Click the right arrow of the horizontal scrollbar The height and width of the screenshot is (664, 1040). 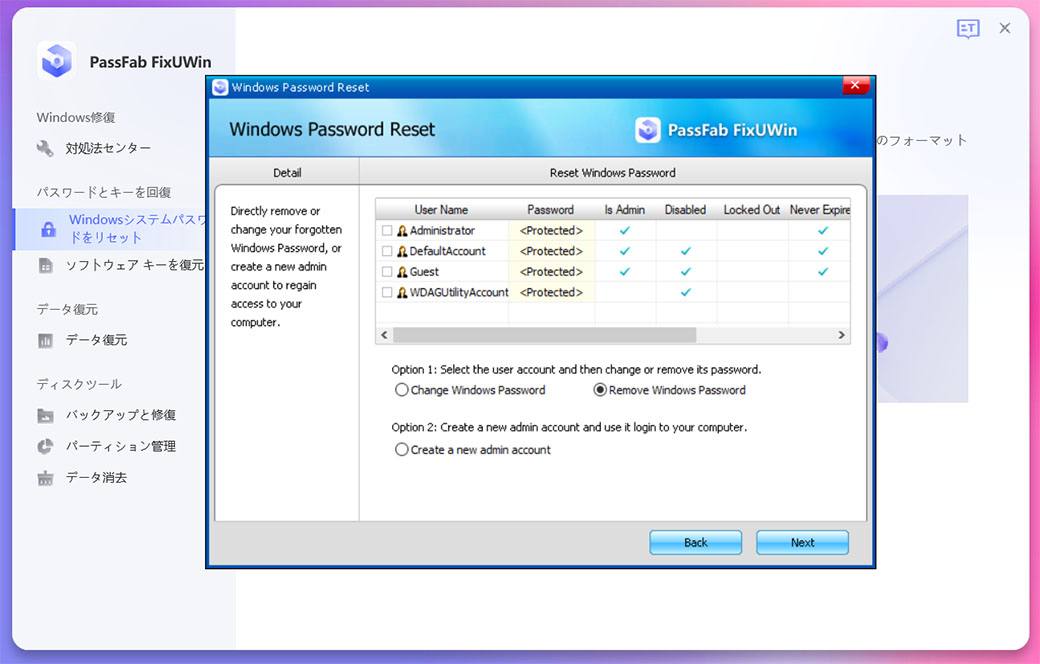pos(842,335)
